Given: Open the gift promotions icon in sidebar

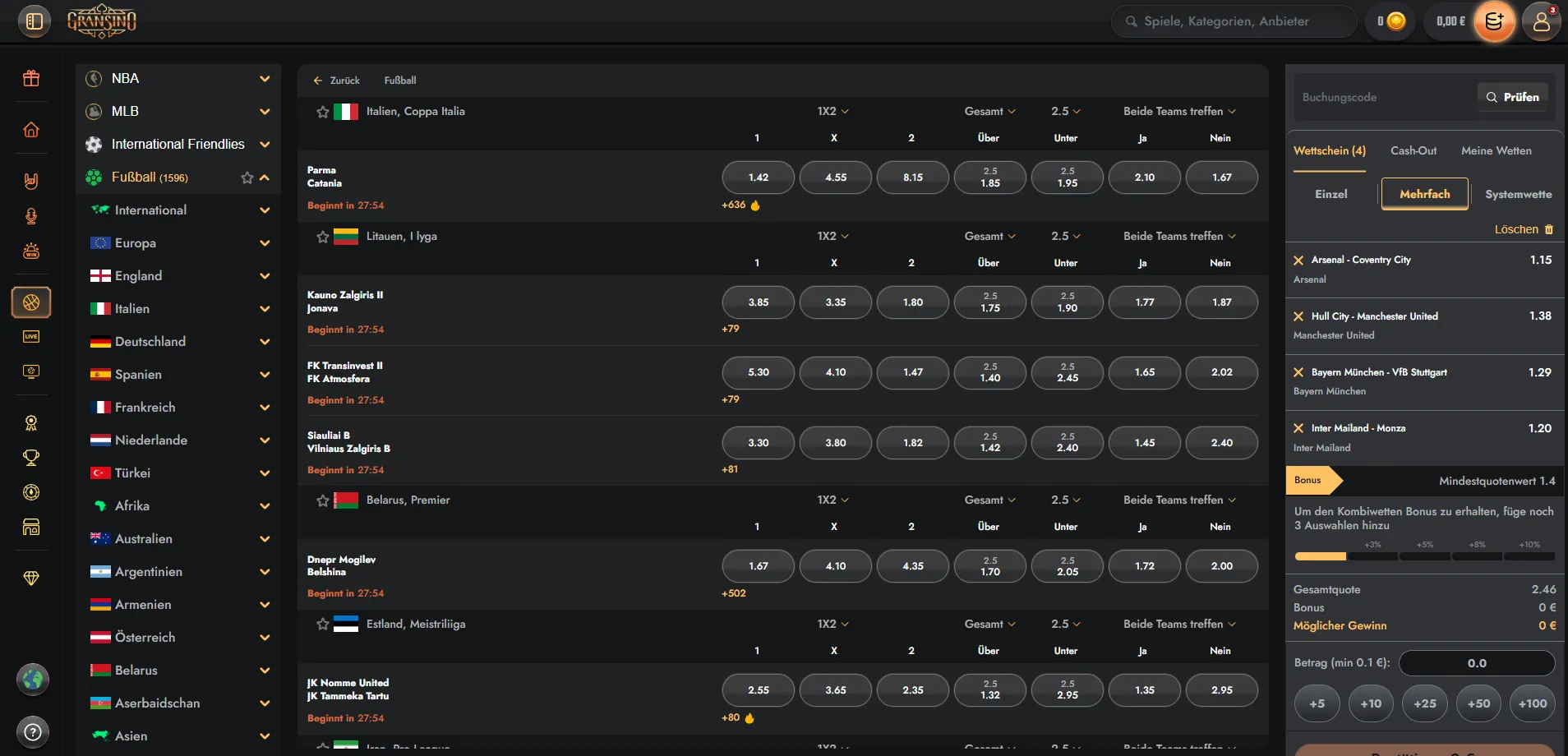Looking at the screenshot, I should pyautogui.click(x=31, y=78).
